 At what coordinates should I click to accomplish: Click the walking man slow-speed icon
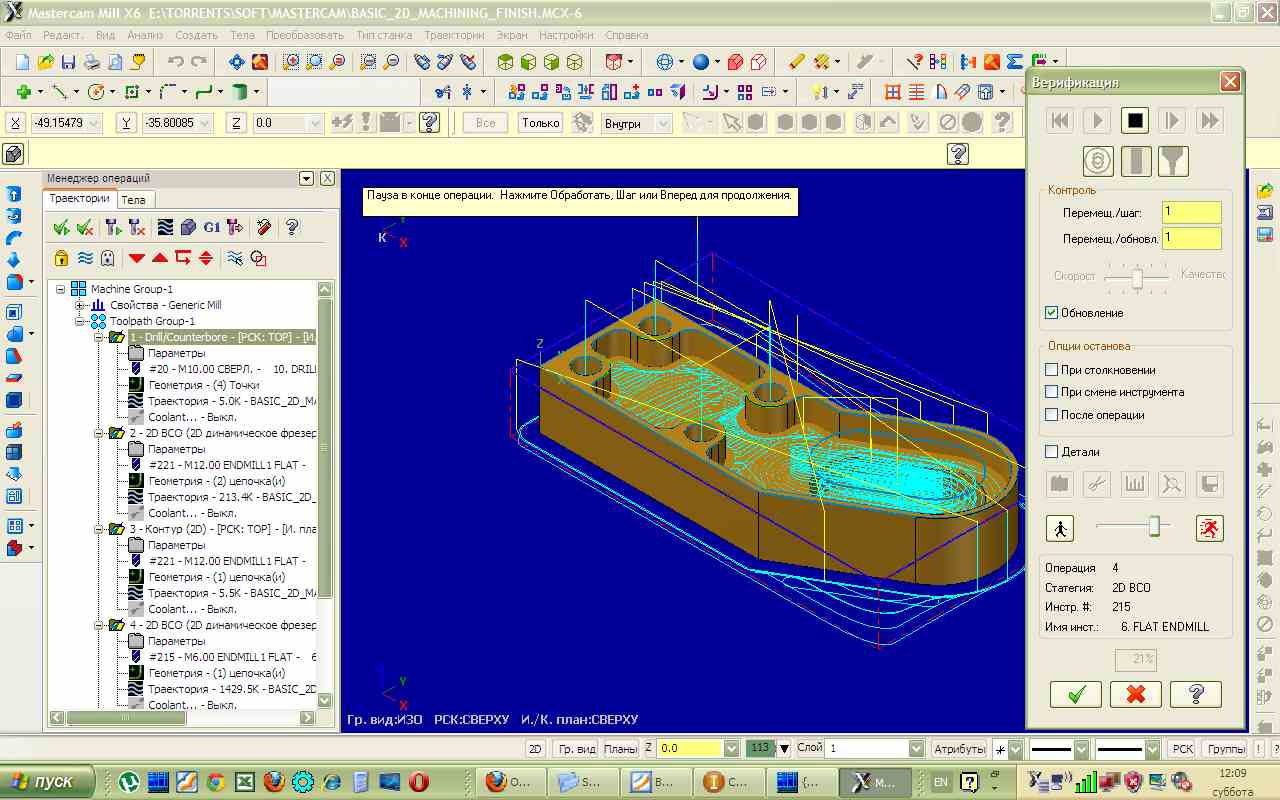(1060, 528)
